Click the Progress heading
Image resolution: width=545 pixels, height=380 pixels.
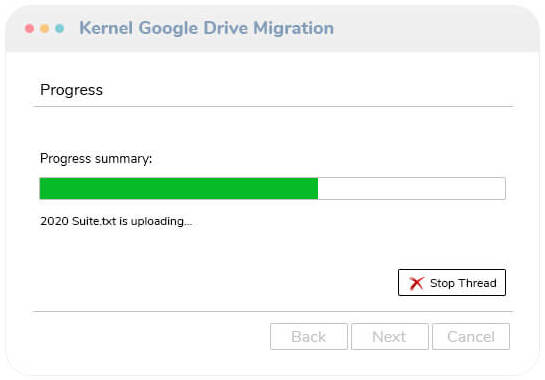71,90
